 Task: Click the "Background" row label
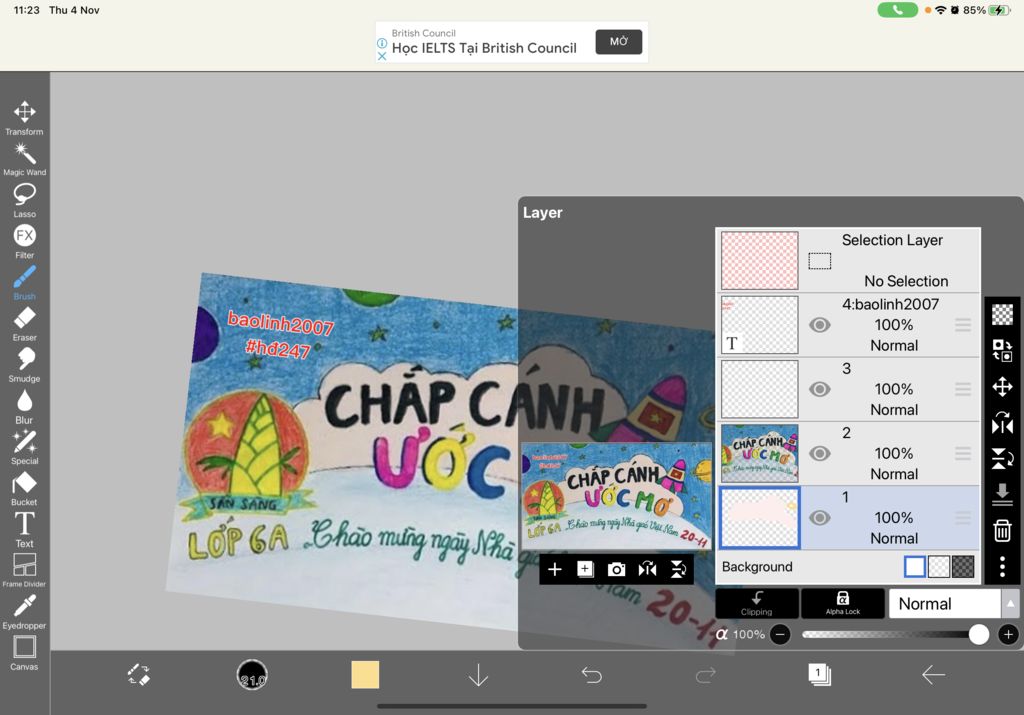(757, 567)
